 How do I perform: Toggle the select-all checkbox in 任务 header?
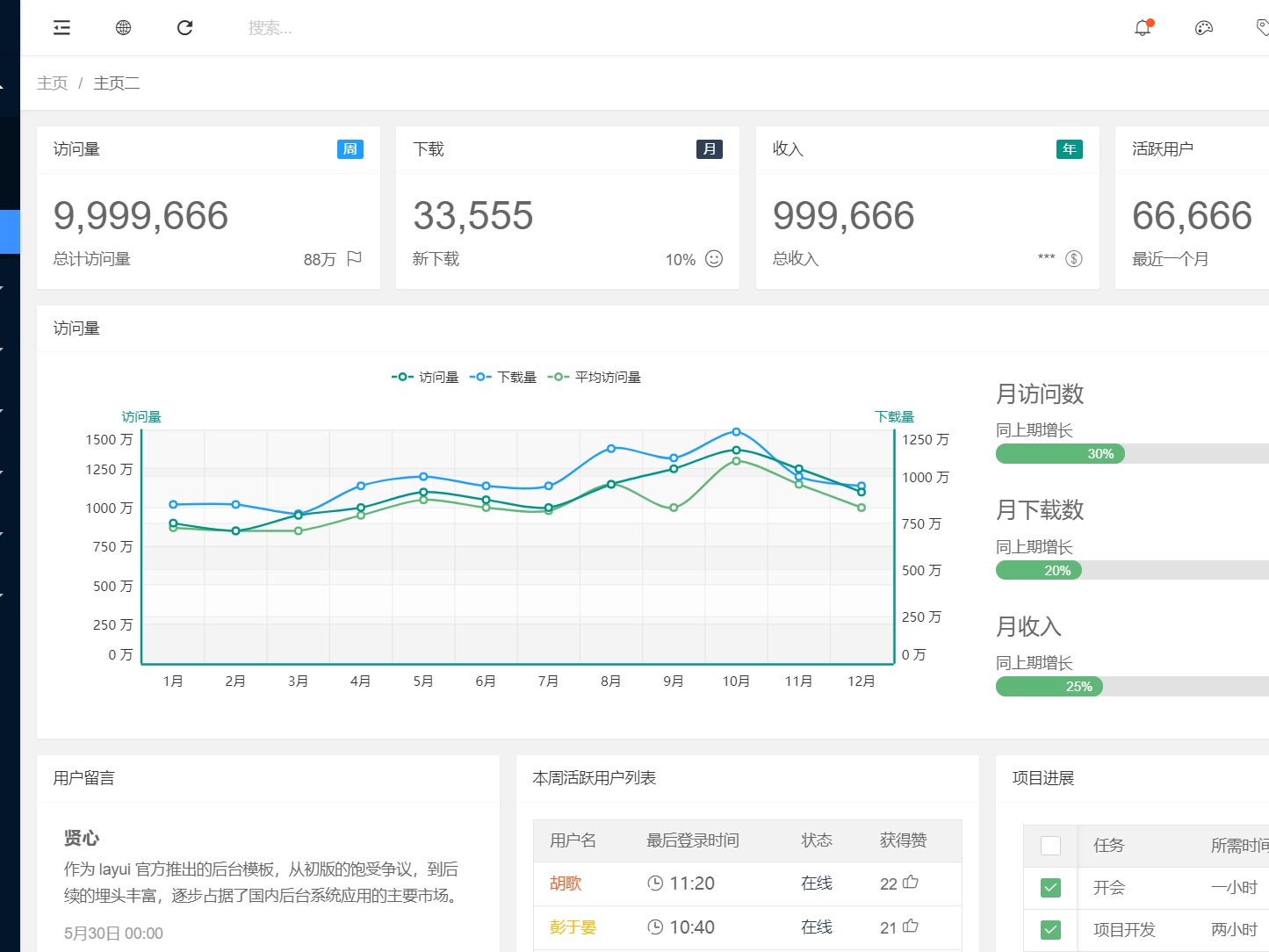coord(1050,846)
